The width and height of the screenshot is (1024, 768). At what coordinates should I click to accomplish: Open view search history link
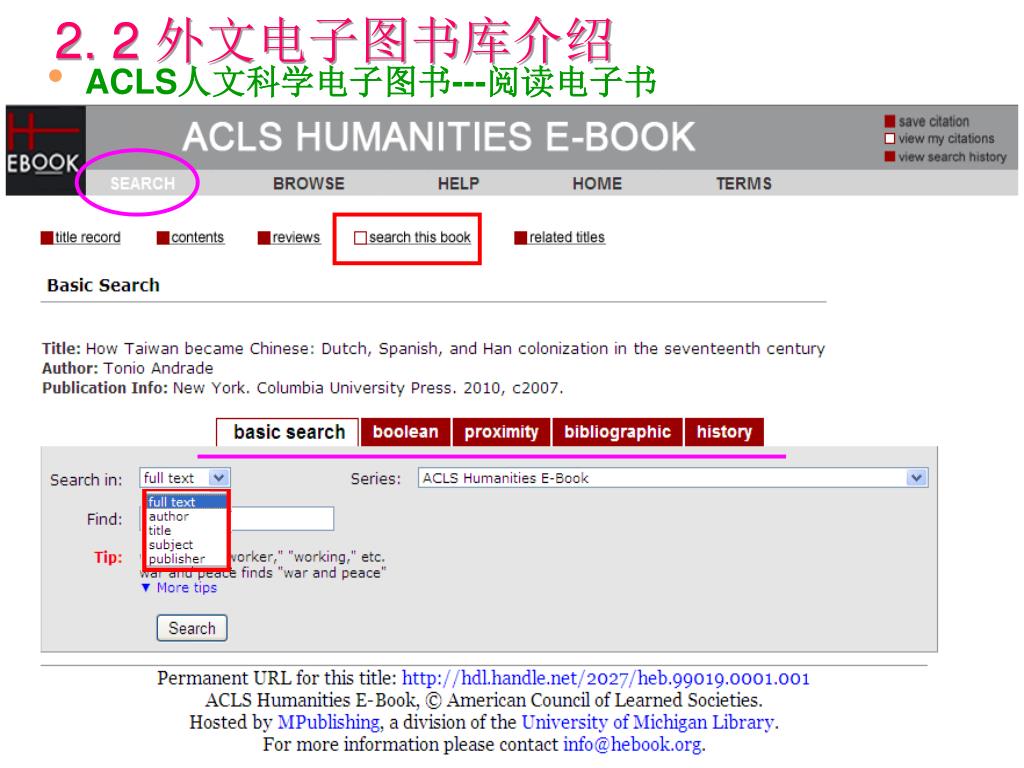point(952,157)
